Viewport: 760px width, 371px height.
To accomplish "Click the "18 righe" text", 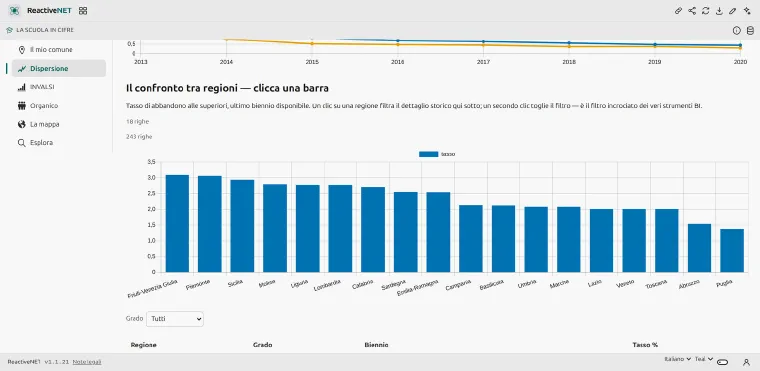I will (138, 122).
